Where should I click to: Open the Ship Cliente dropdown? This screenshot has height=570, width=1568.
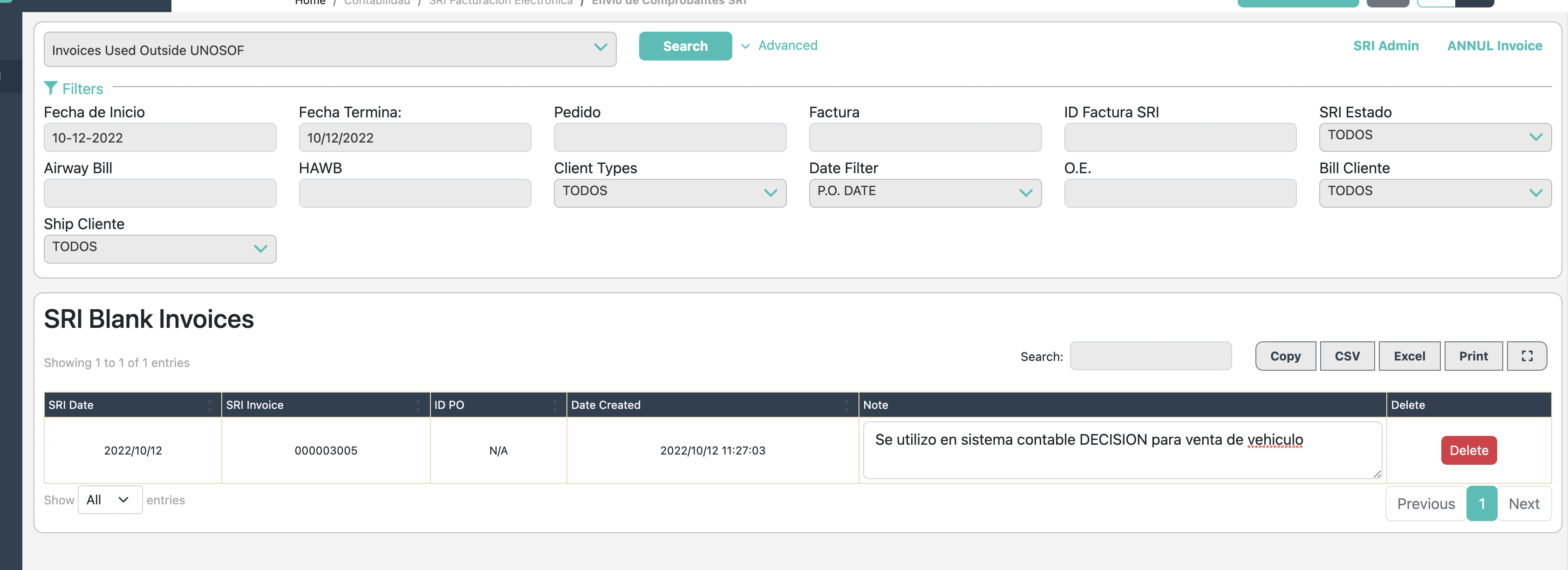click(x=159, y=248)
